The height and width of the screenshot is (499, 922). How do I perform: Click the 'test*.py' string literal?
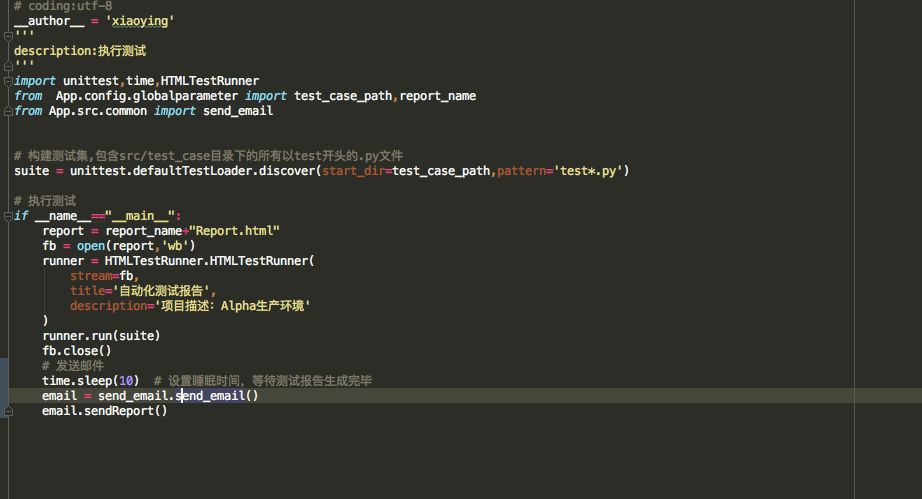[588, 171]
